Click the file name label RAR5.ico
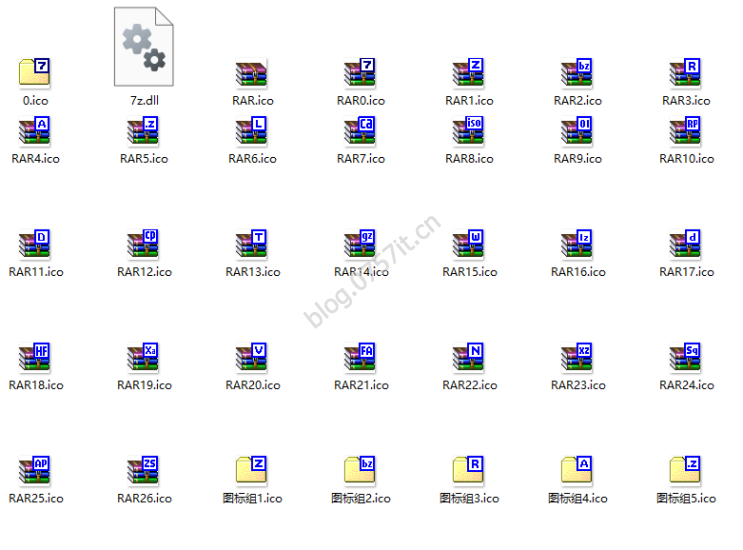Image resolution: width=743 pixels, height=550 pixels. [x=144, y=159]
